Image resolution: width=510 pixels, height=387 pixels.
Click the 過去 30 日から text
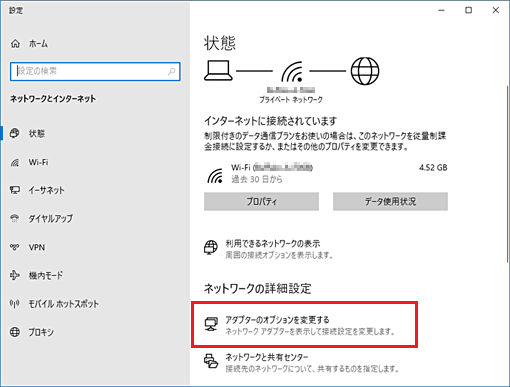pyautogui.click(x=257, y=179)
